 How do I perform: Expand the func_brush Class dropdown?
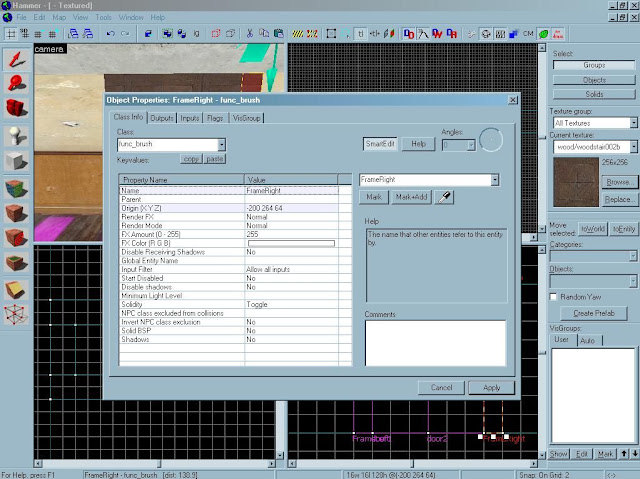tap(221, 145)
